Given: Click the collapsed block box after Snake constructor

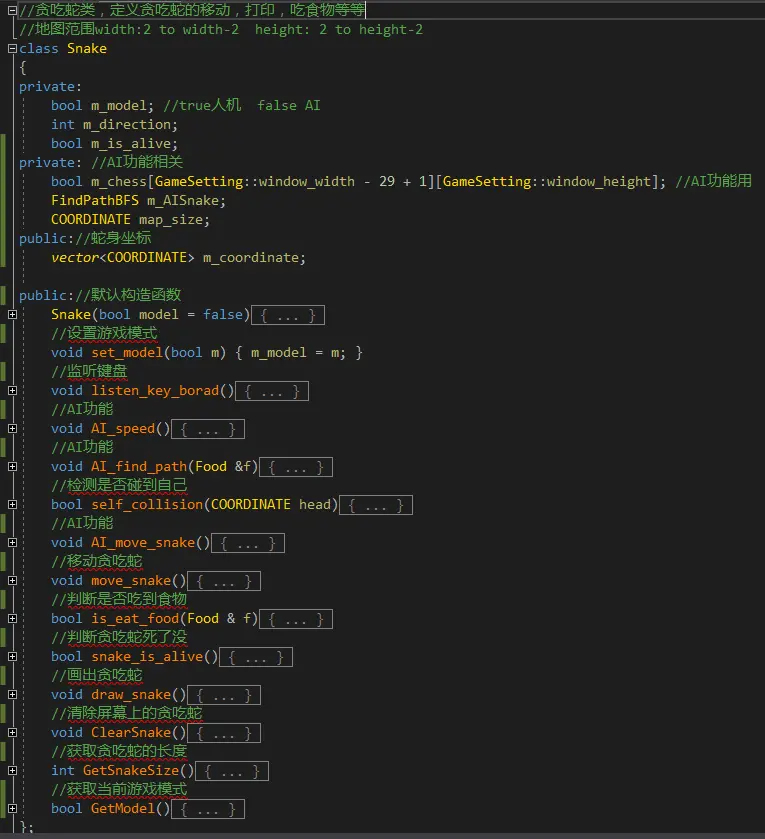Looking at the screenshot, I should coord(288,315).
